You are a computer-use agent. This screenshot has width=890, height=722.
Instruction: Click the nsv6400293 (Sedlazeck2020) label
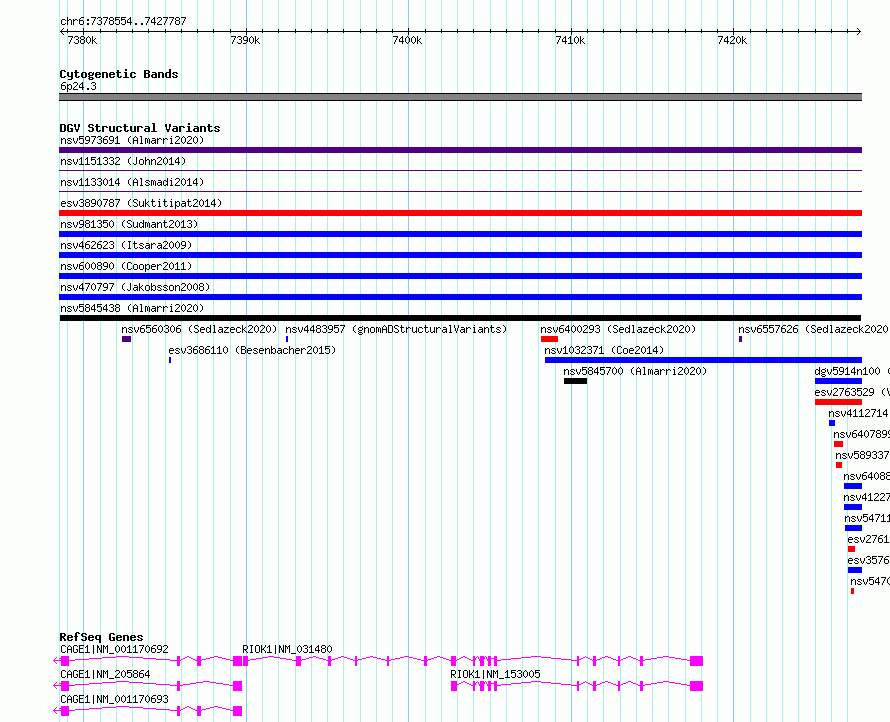coord(618,329)
